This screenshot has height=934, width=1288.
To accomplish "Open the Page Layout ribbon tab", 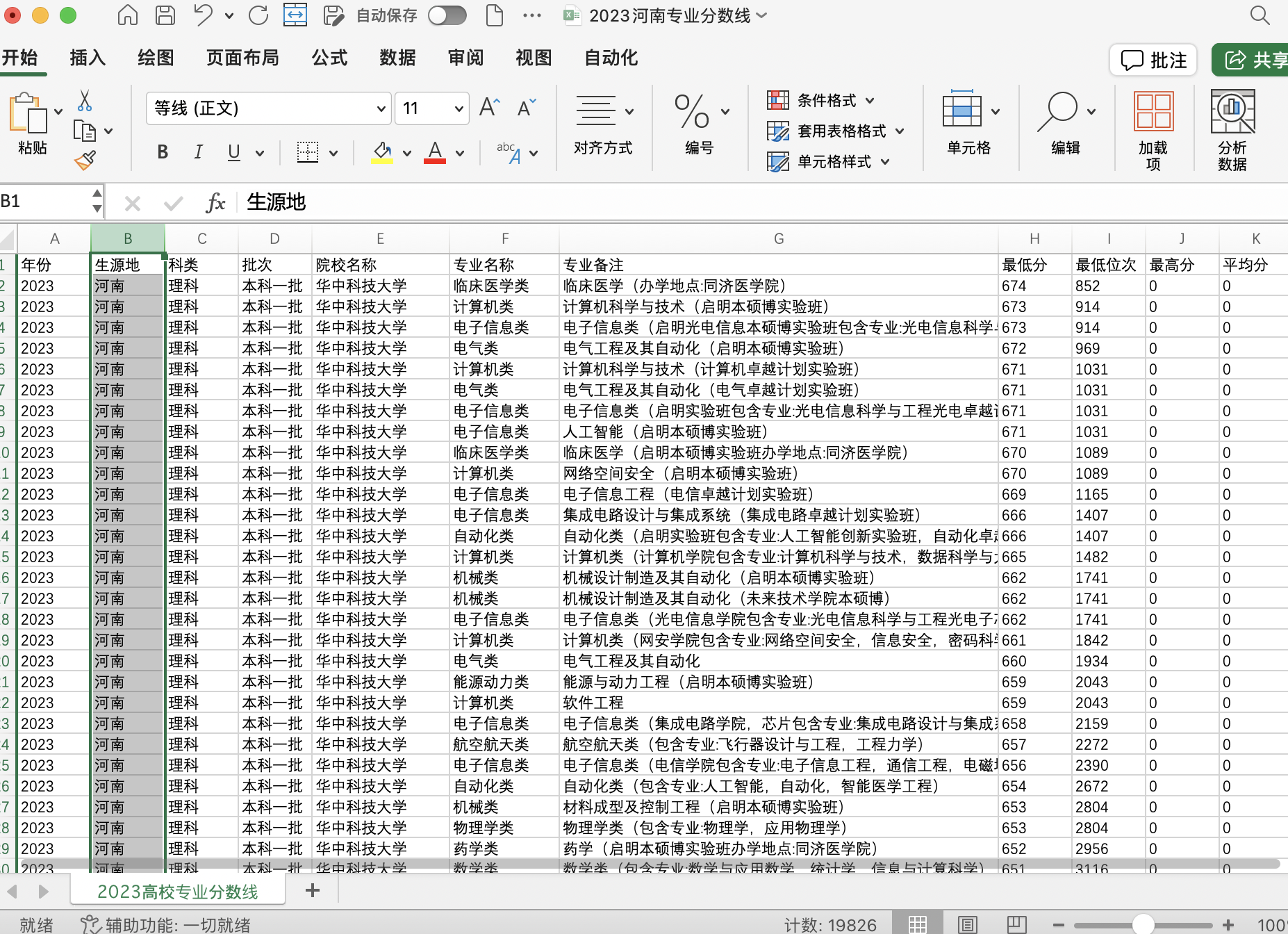I will coord(242,58).
